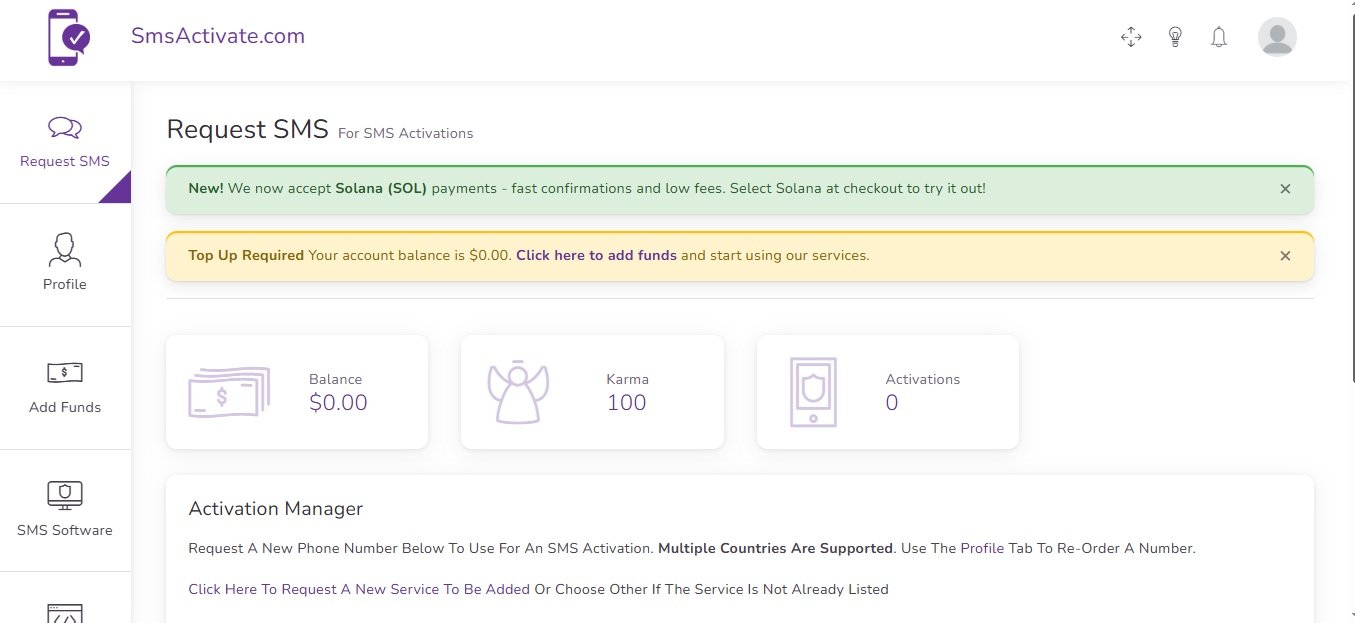Screen dimensions: 1355x623
Task: Click the 'Balance' card label
Action: (336, 379)
